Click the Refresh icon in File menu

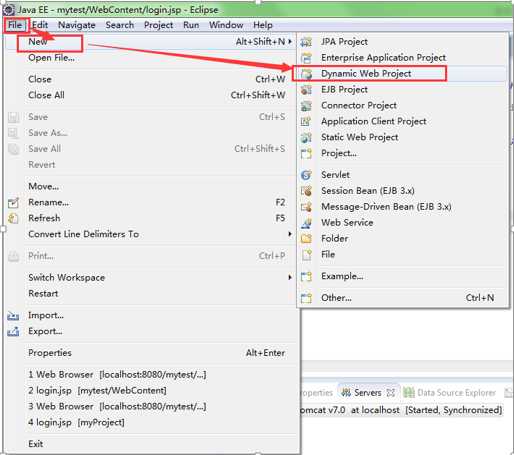click(13, 218)
